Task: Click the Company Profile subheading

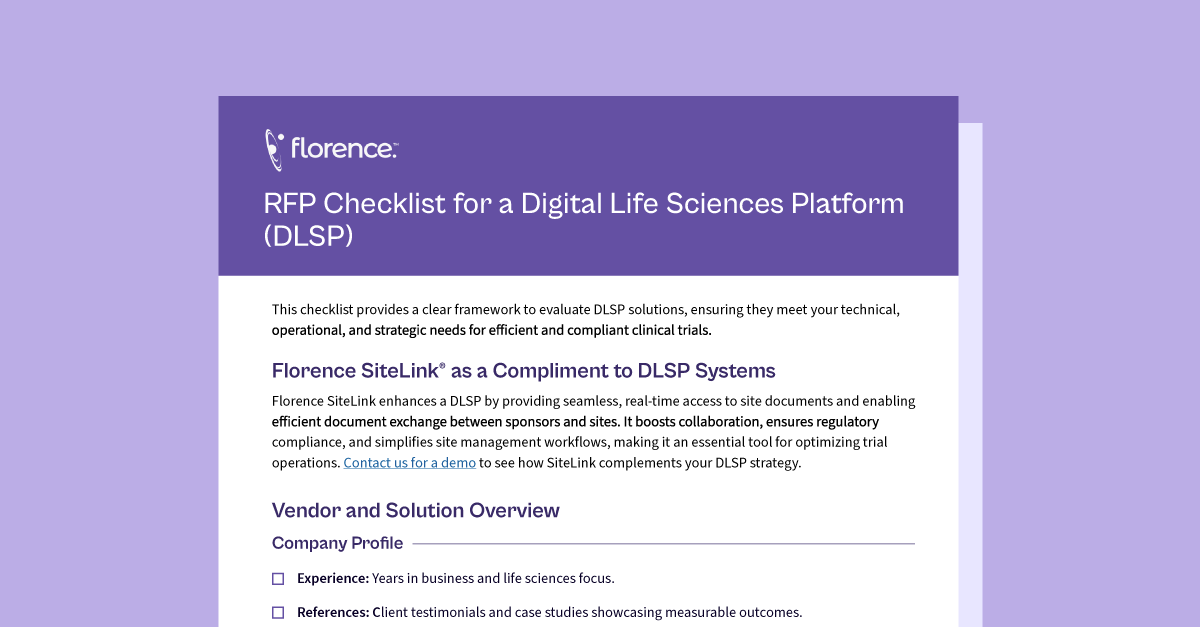Action: 338,543
